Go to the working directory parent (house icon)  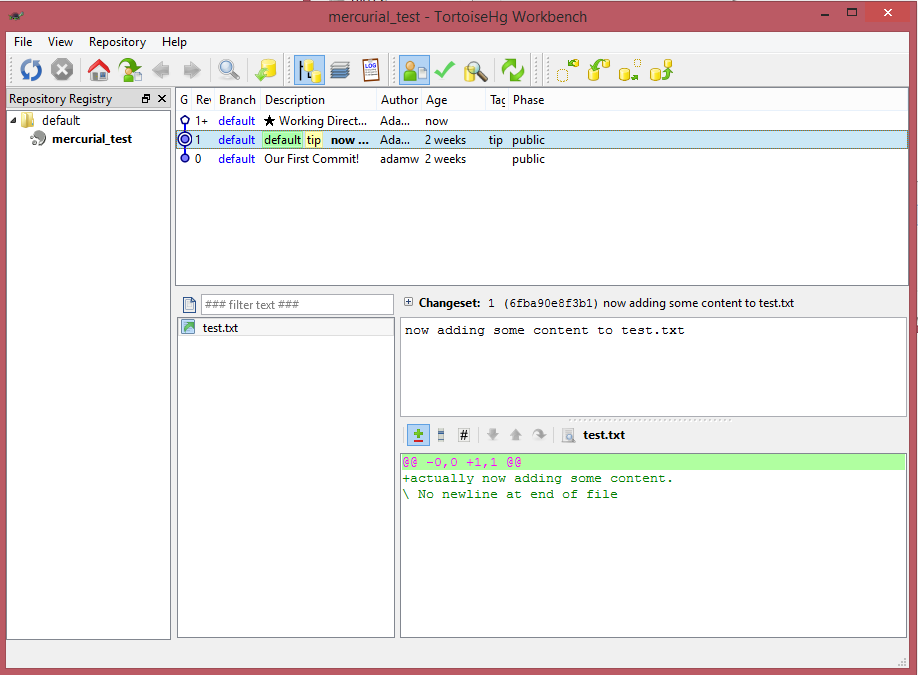coord(98,70)
